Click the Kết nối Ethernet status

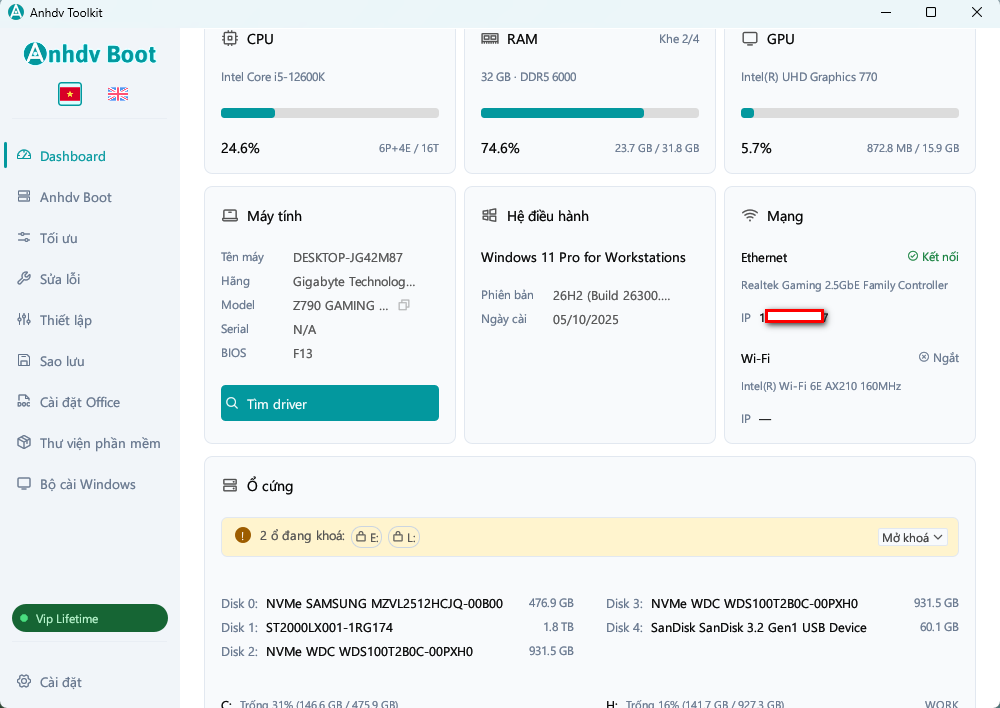(933, 256)
